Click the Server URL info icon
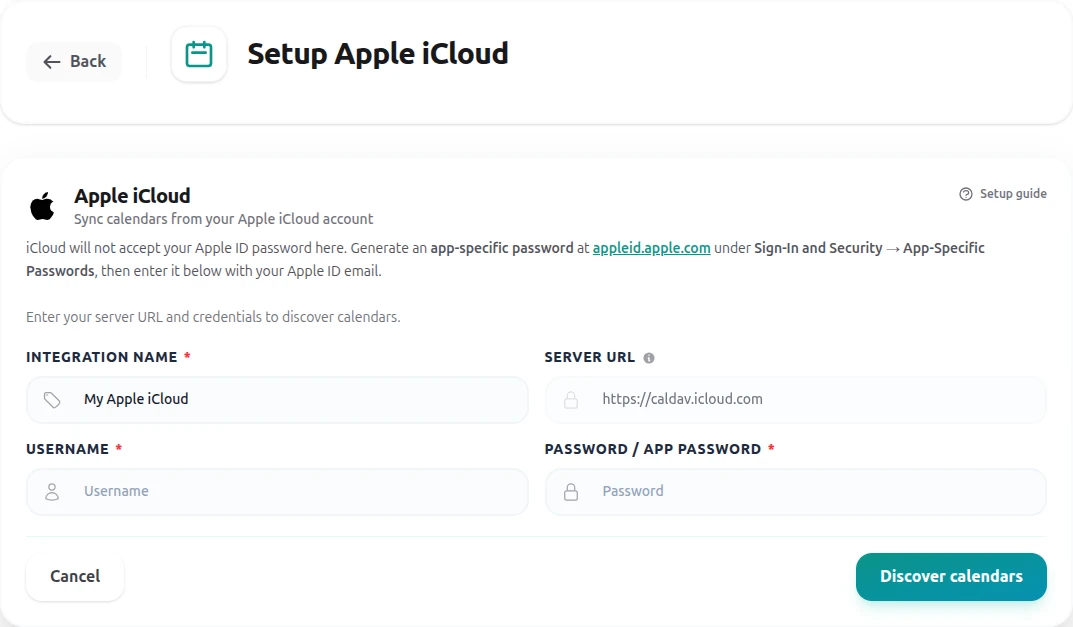 pos(649,358)
